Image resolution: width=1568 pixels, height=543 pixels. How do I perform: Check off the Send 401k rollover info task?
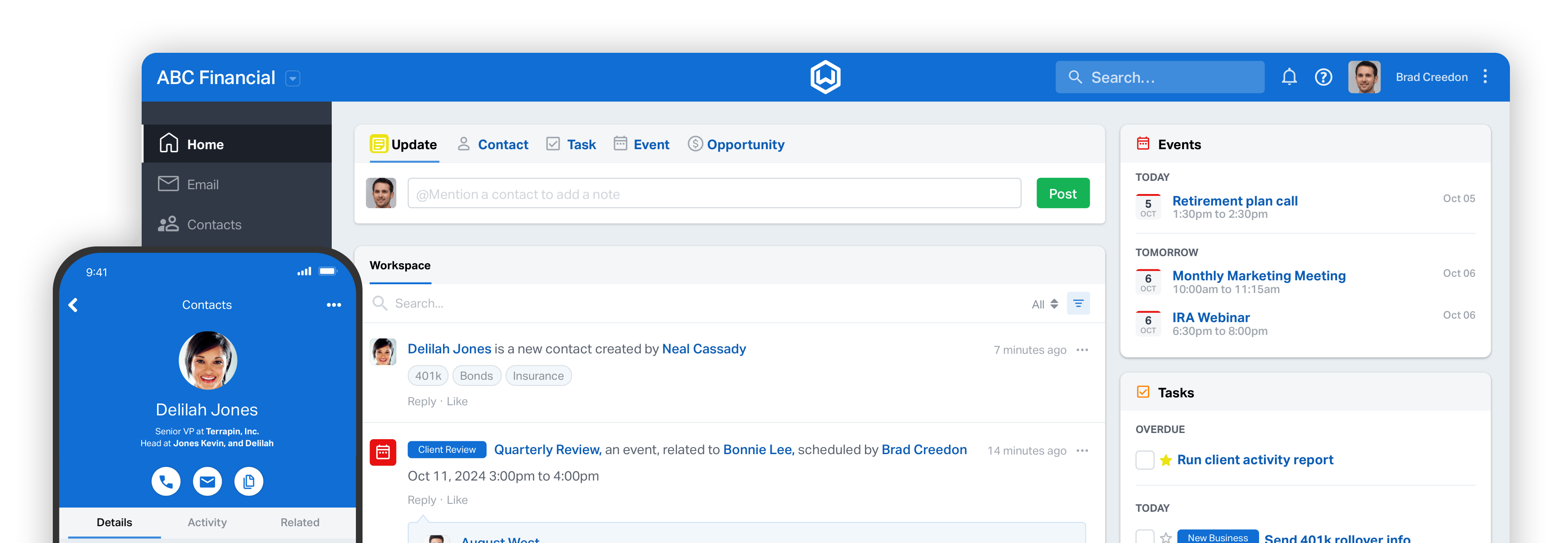click(1145, 537)
